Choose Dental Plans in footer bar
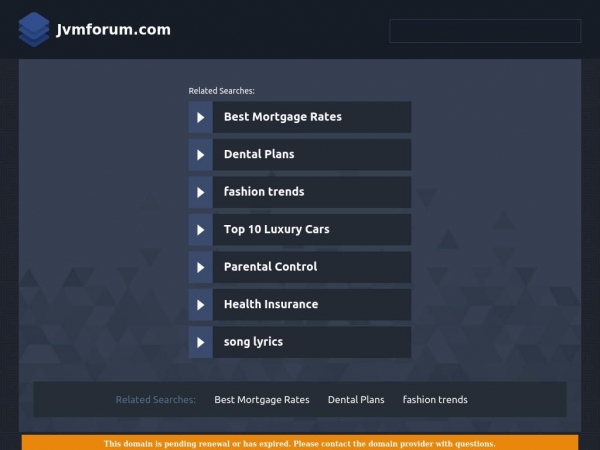 [356, 399]
